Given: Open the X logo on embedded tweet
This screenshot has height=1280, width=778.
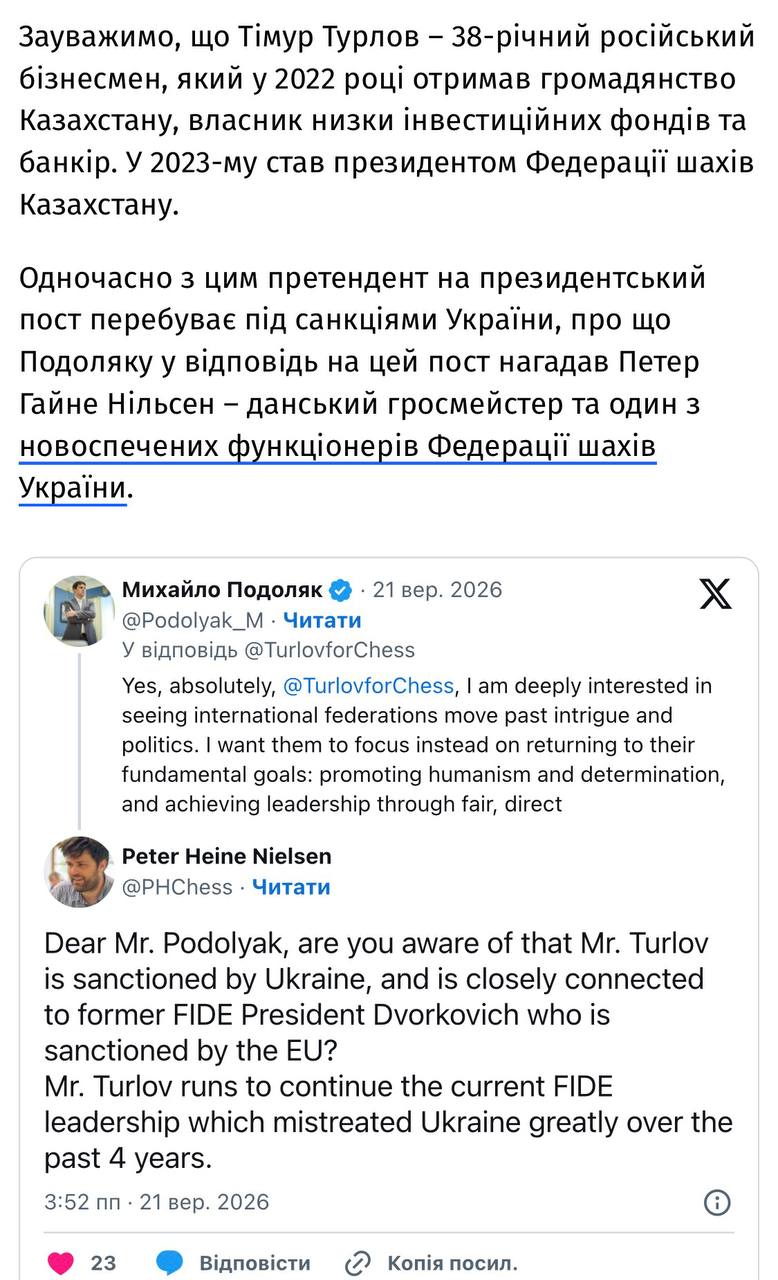Looking at the screenshot, I should tap(715, 593).
